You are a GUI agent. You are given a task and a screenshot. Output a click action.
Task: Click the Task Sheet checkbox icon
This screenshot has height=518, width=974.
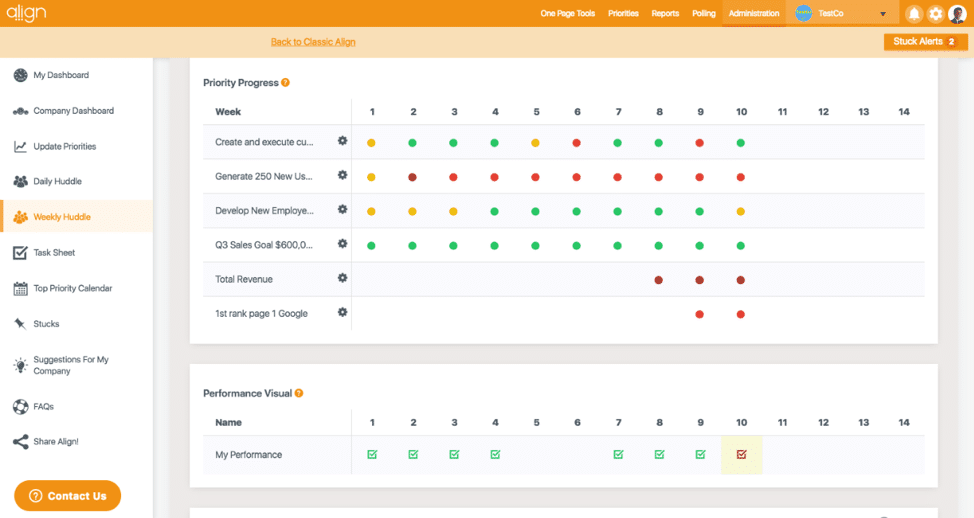[20, 253]
